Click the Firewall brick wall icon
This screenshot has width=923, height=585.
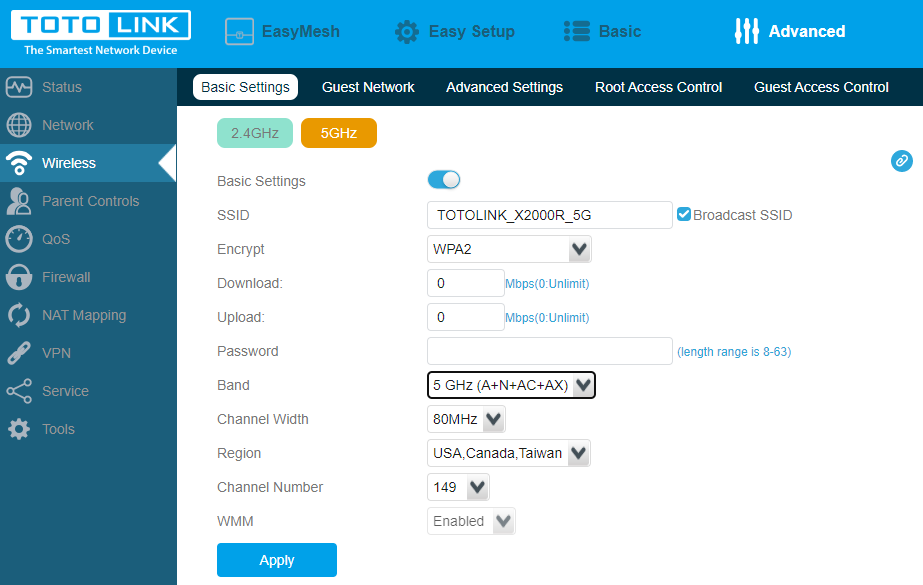click(19, 277)
